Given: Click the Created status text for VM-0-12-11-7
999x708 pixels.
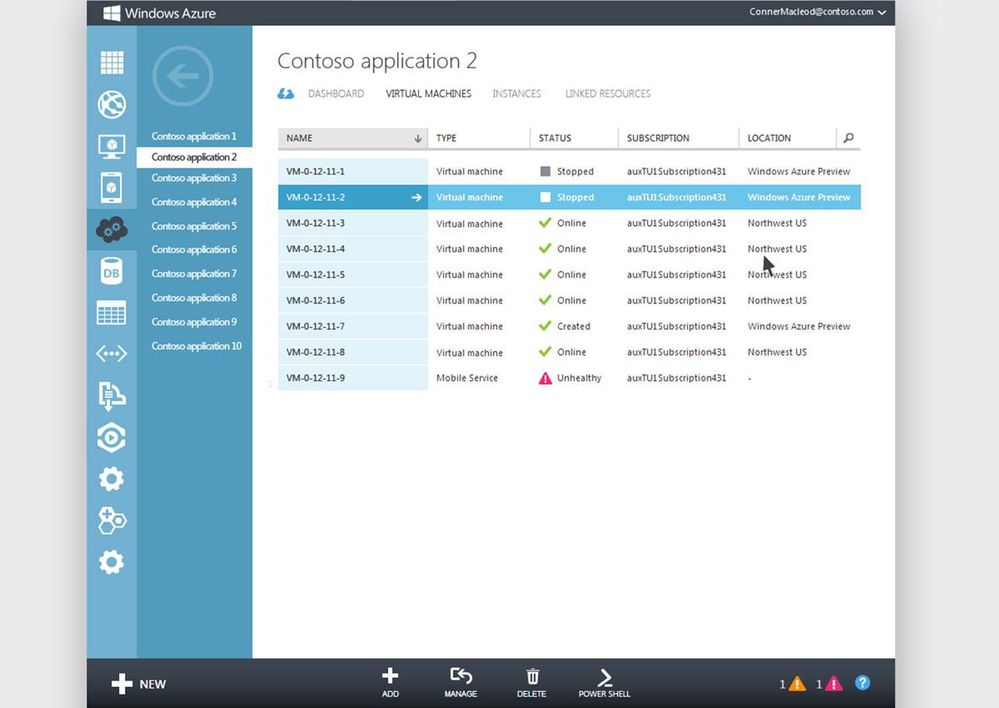Looking at the screenshot, I should coord(573,326).
